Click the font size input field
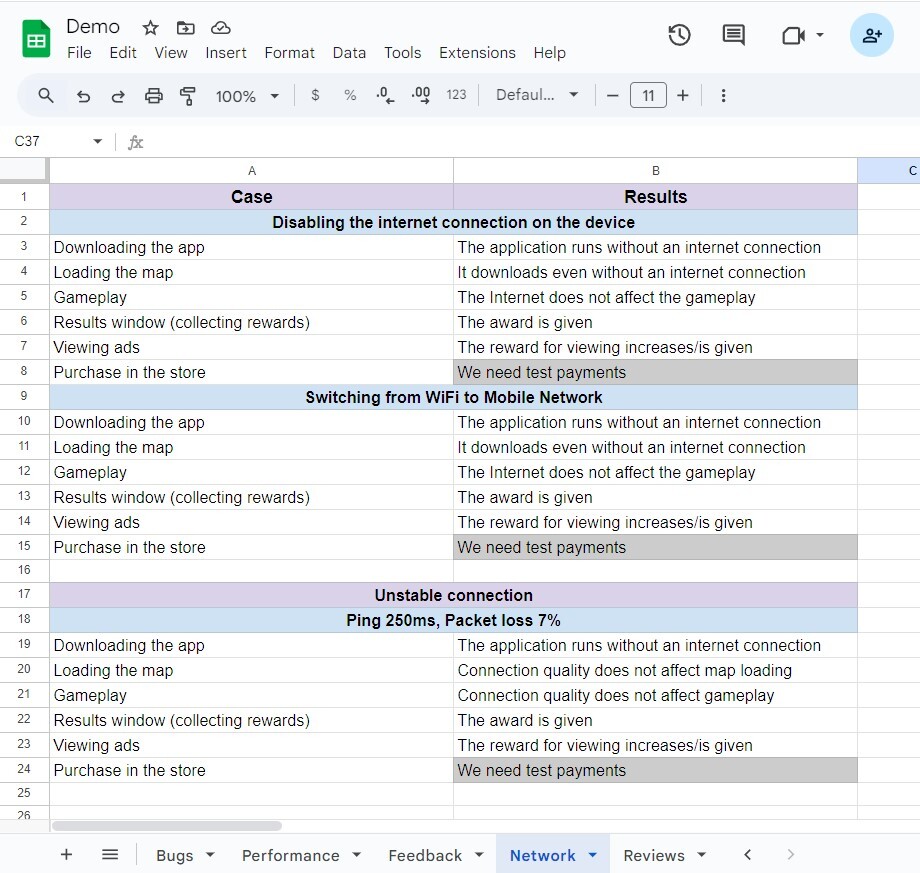This screenshot has height=873, width=920. [648, 96]
